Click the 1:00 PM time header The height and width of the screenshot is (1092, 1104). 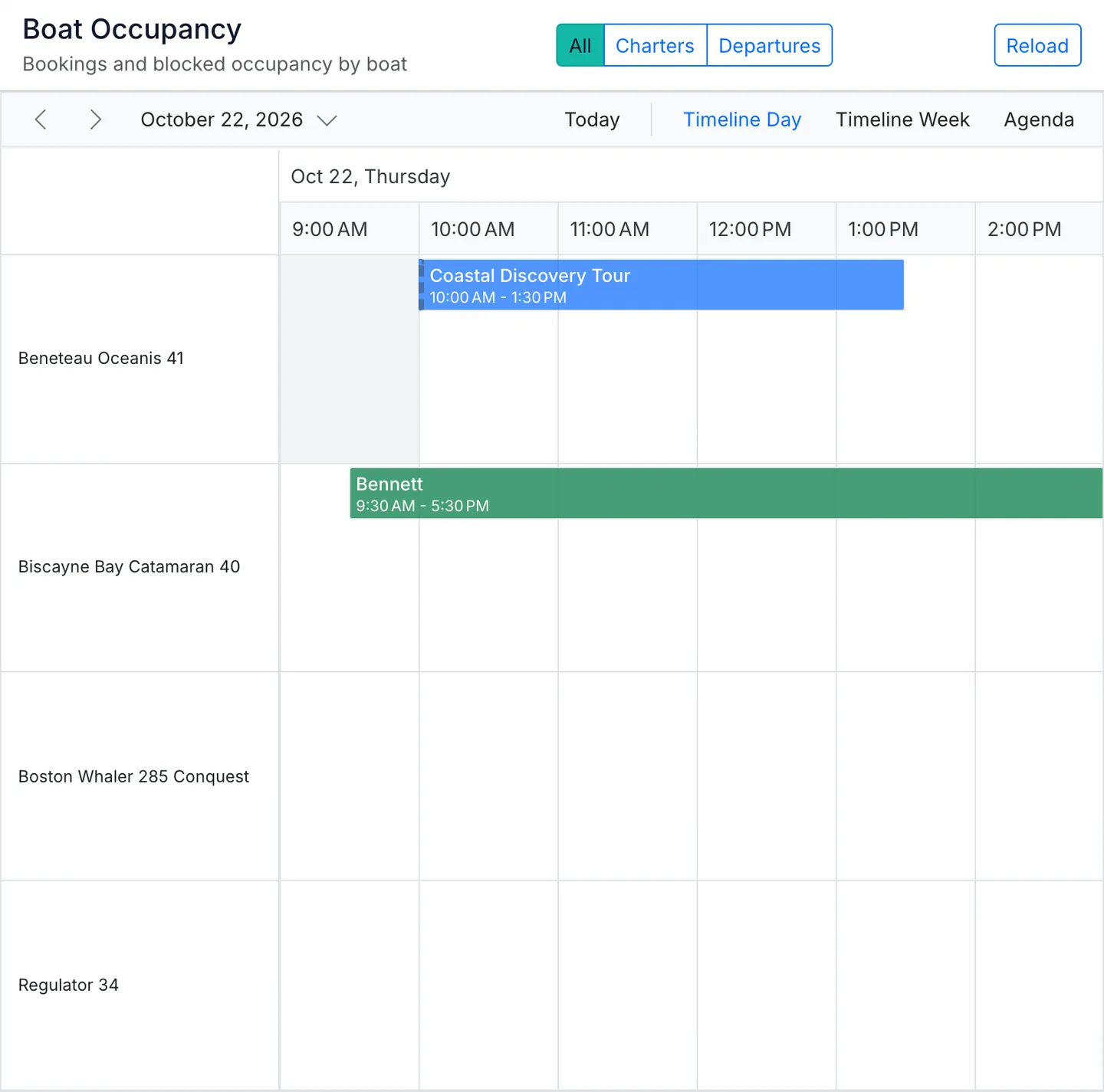[905, 229]
